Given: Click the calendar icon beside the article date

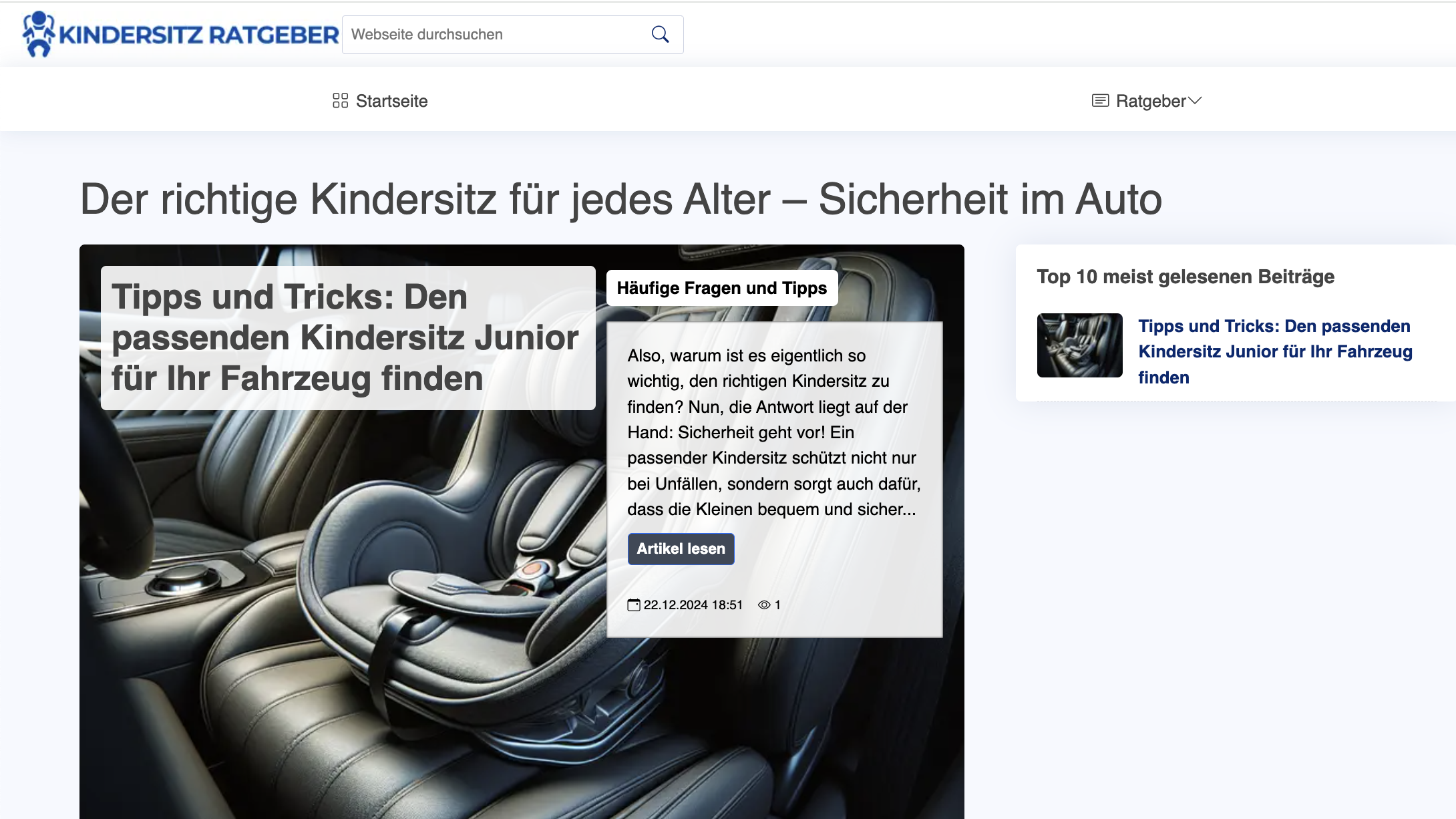Looking at the screenshot, I should [633, 605].
